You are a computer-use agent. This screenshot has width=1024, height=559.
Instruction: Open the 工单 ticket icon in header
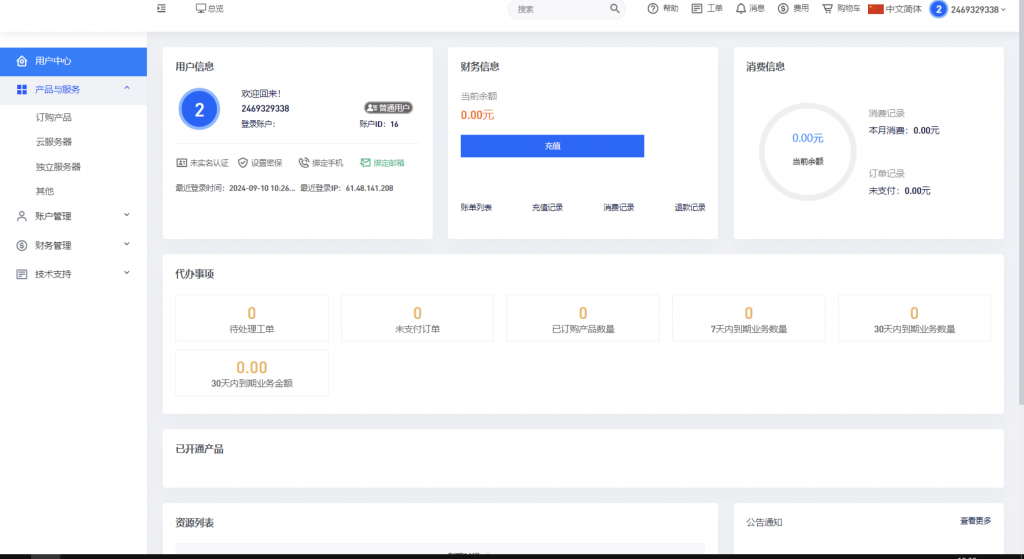[x=697, y=8]
